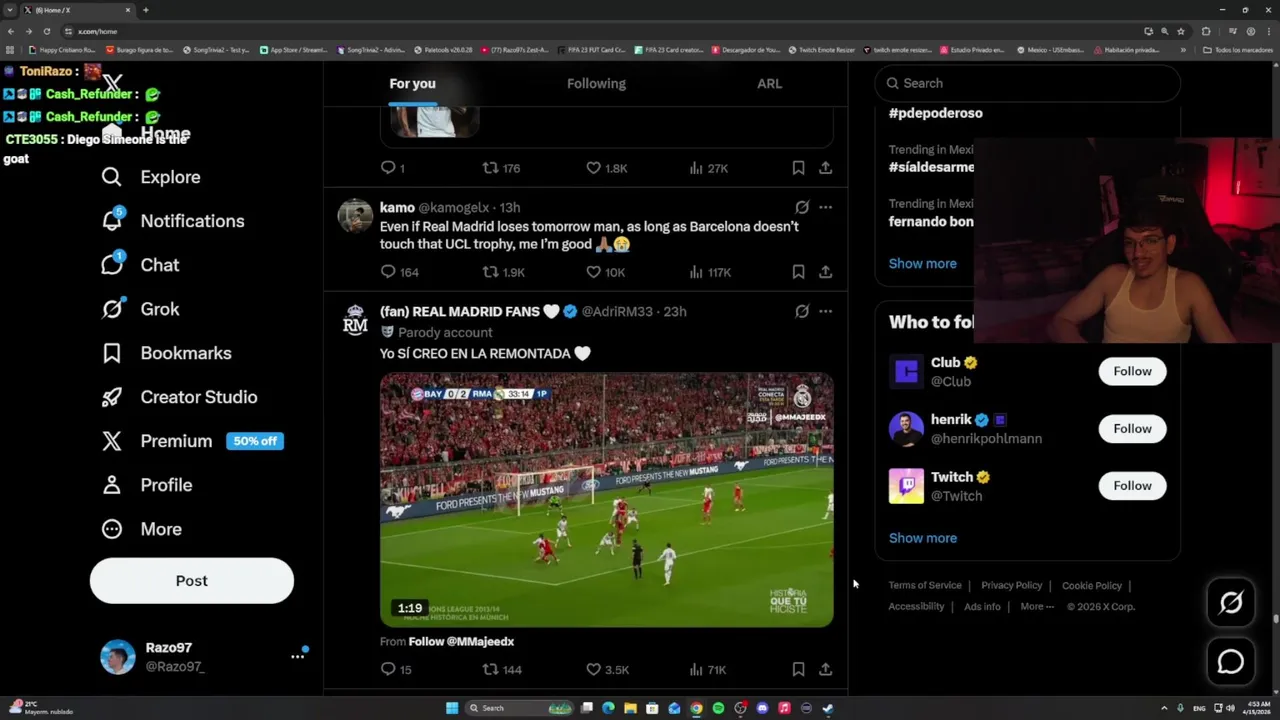Viewport: 1280px width, 720px height.
Task: Open Creator Studio
Action: click(x=179, y=397)
